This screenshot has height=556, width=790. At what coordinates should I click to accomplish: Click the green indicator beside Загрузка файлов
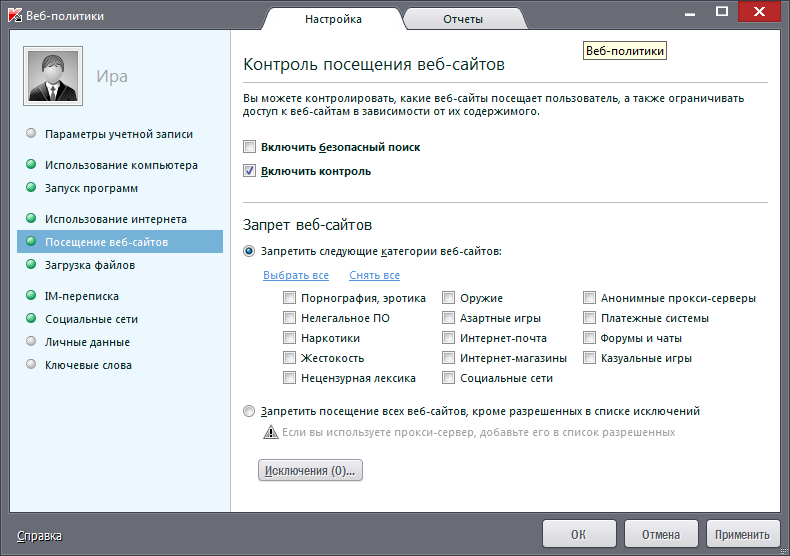[x=31, y=265]
